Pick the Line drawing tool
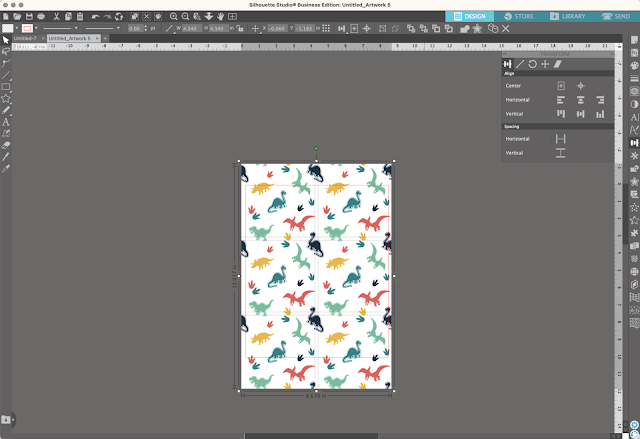Image resolution: width=640 pixels, height=439 pixels. coord(5,75)
